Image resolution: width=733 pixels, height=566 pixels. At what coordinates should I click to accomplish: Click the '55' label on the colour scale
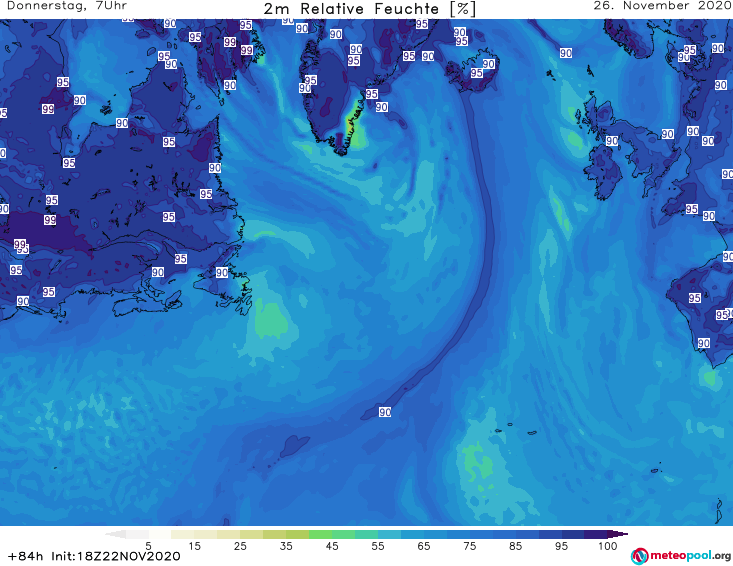click(x=378, y=546)
